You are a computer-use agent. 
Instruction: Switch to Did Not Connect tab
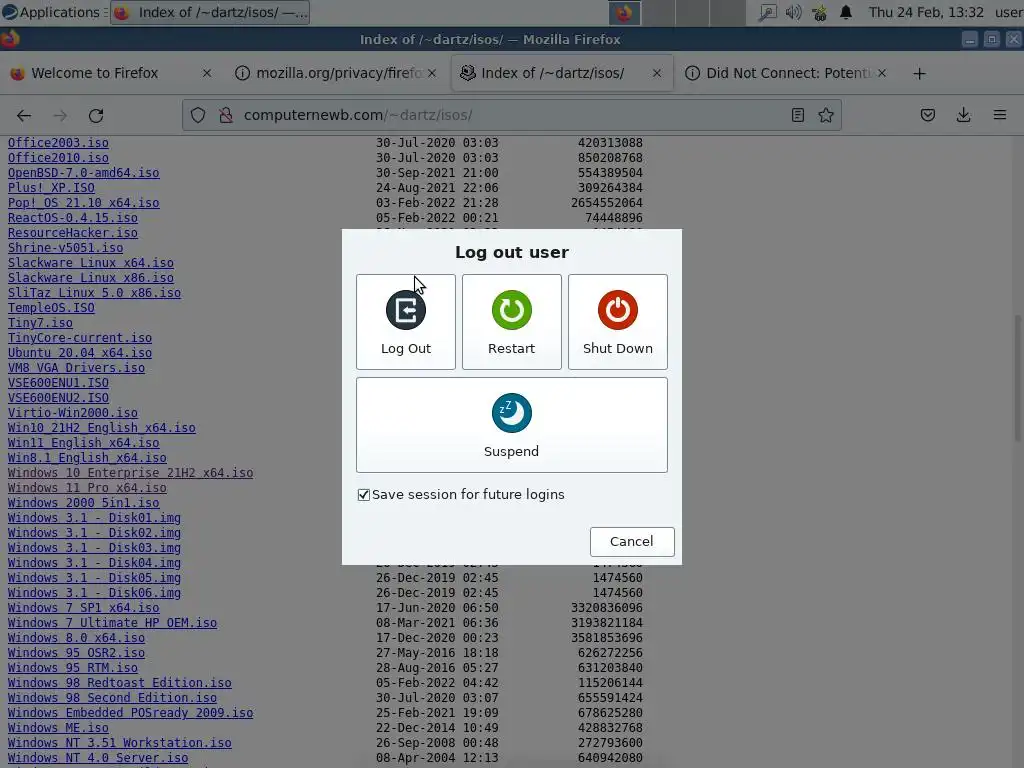[787, 73]
